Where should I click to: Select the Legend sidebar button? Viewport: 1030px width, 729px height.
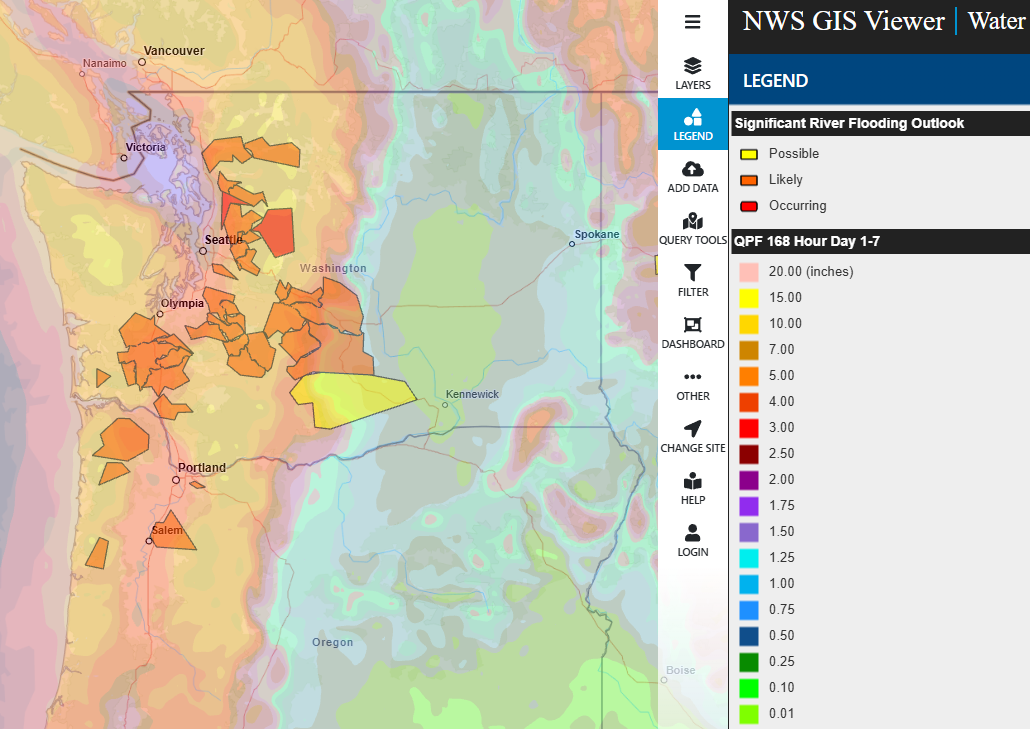pyautogui.click(x=692, y=125)
